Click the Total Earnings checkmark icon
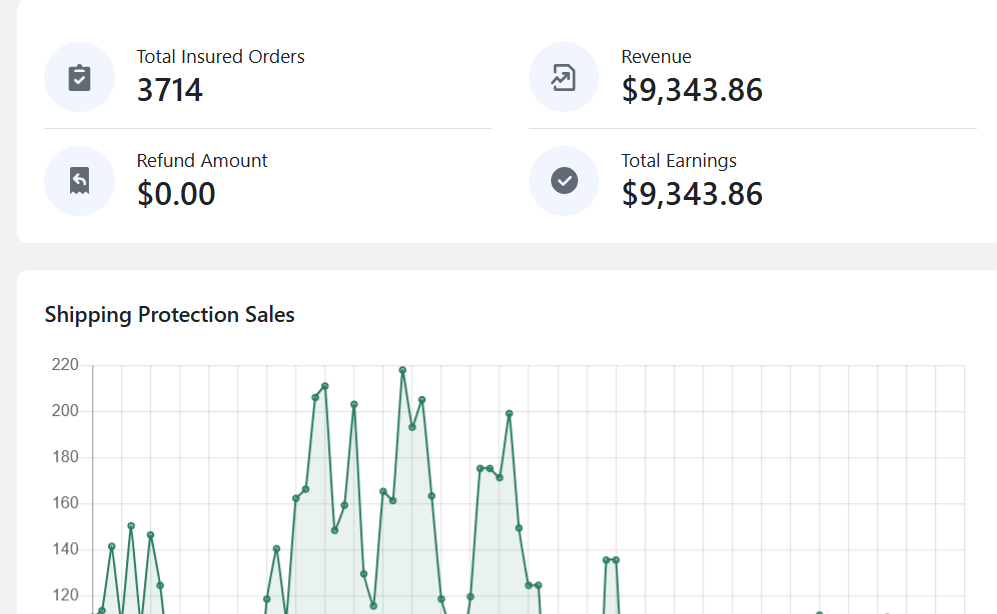Screen dimensions: 997x614 coord(564,181)
